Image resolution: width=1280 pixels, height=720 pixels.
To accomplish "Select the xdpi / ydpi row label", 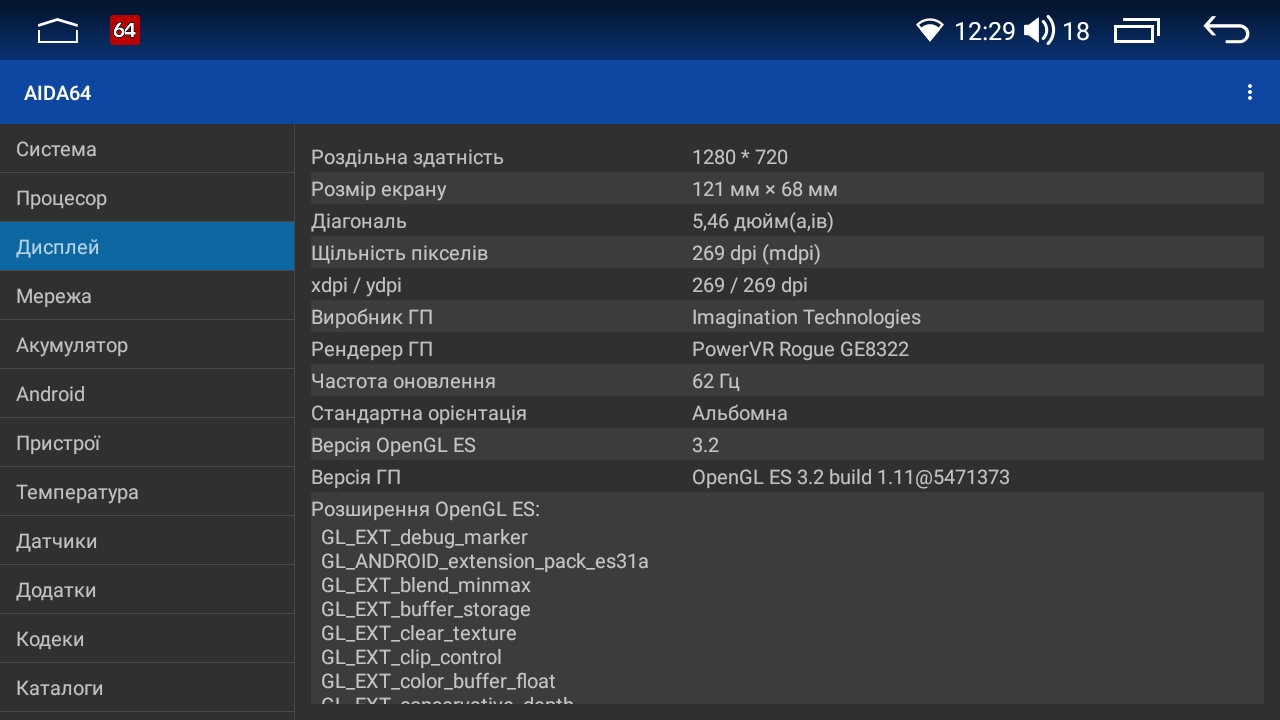I will (356, 285).
